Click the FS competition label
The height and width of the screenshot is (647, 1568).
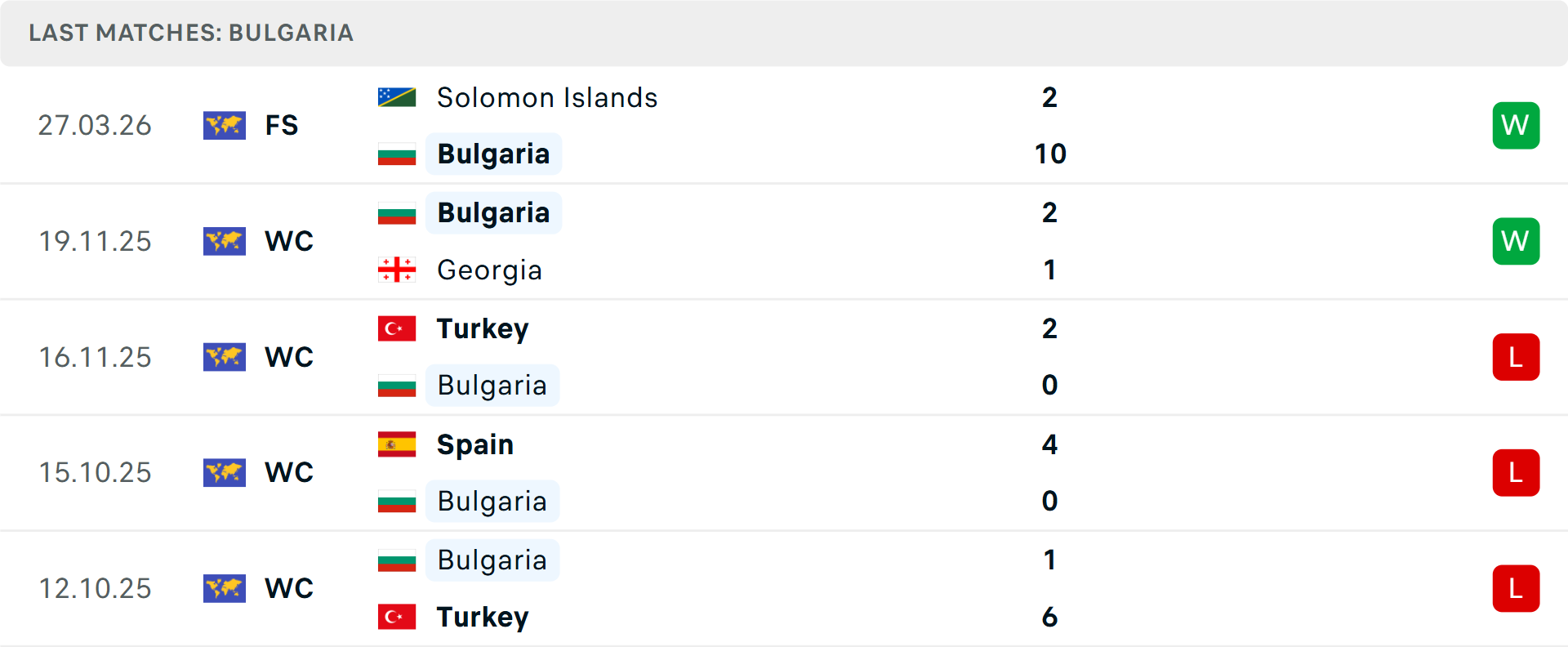pos(282,126)
